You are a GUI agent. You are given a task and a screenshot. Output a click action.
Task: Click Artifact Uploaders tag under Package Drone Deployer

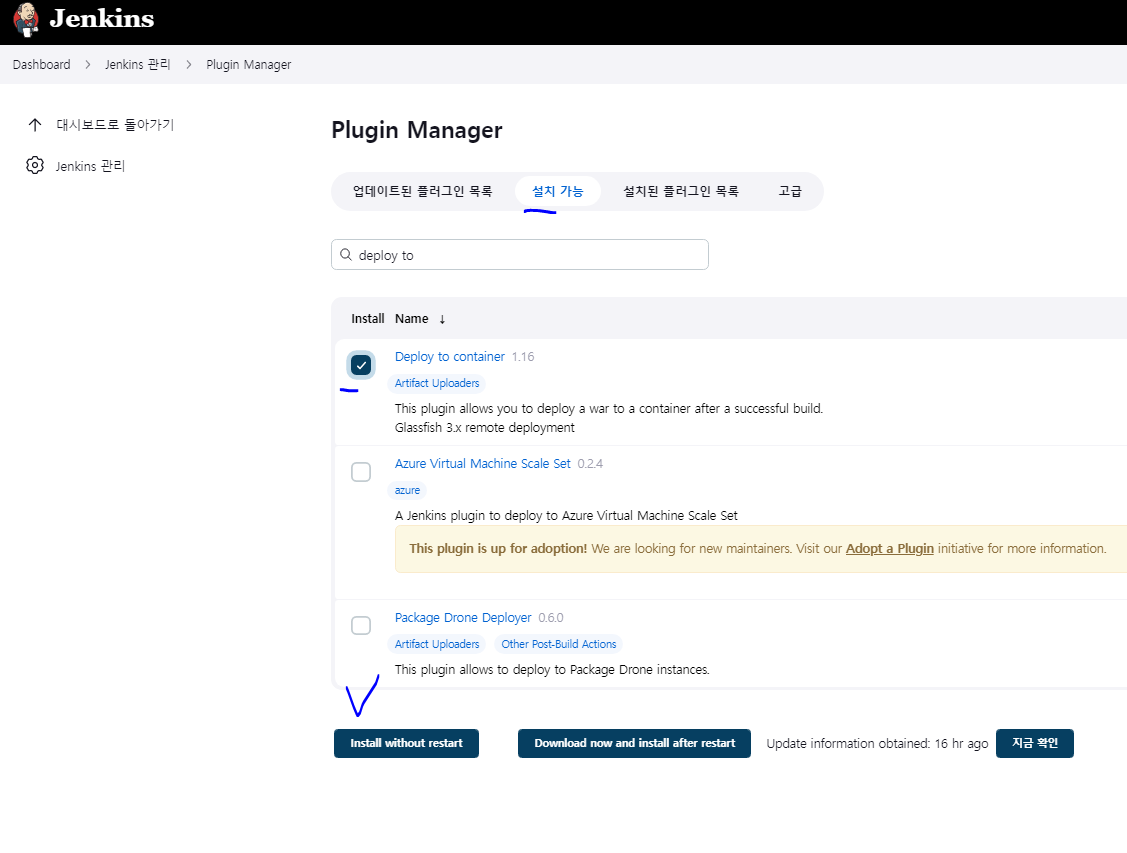[x=437, y=644]
